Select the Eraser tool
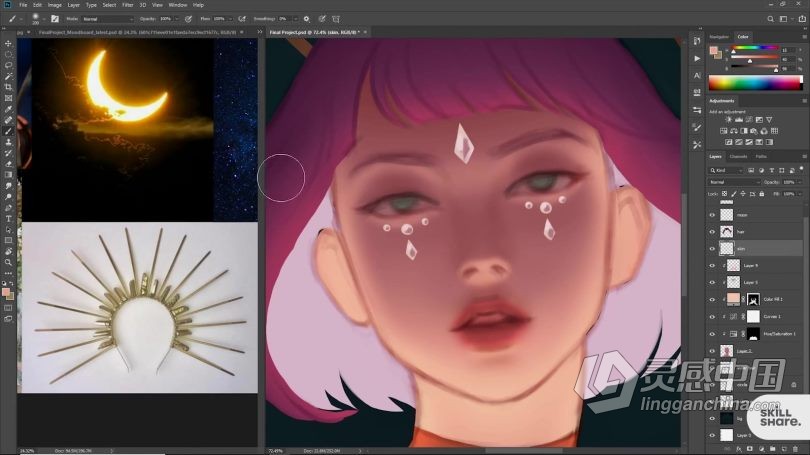Viewport: 810px width, 455px height. click(8, 164)
